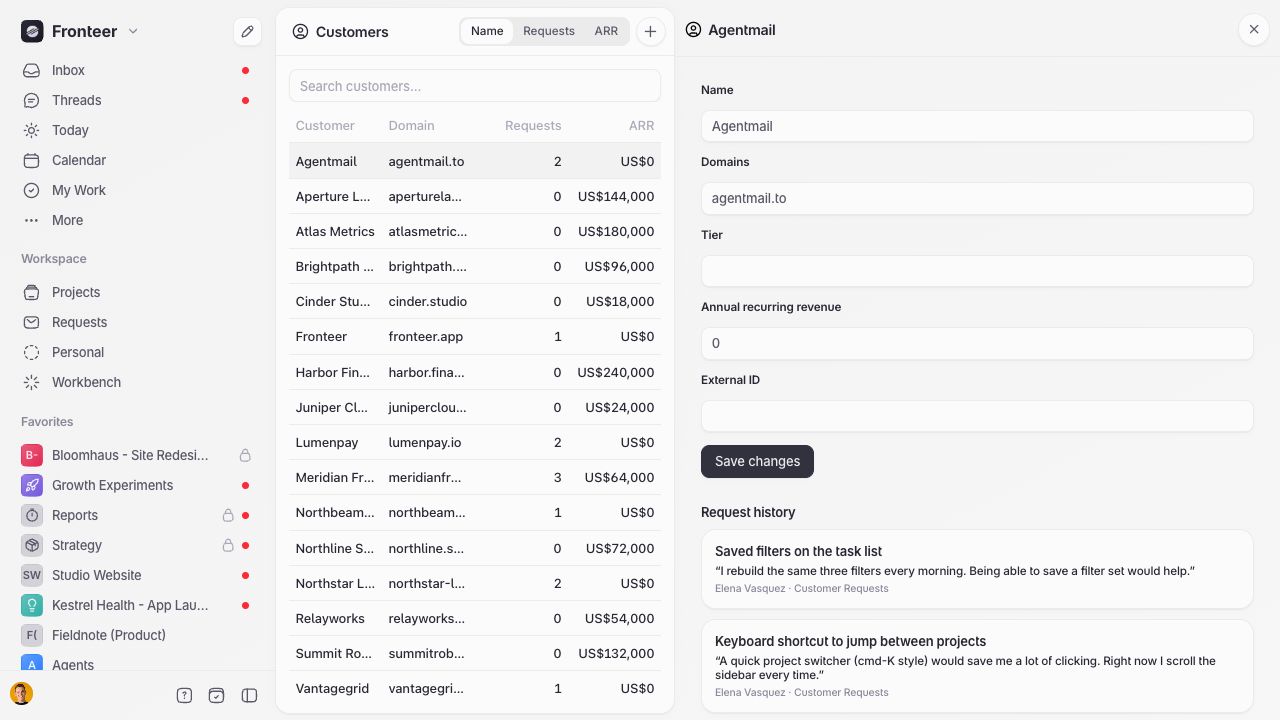Click the Name input field

[977, 126]
